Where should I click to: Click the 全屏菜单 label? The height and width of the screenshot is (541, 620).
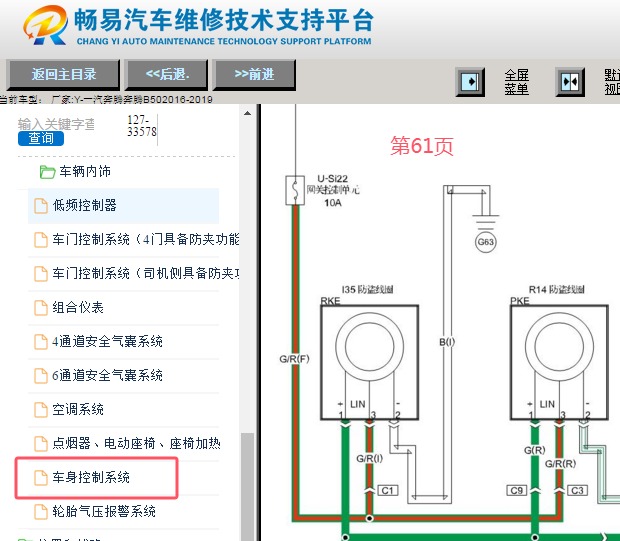(516, 82)
